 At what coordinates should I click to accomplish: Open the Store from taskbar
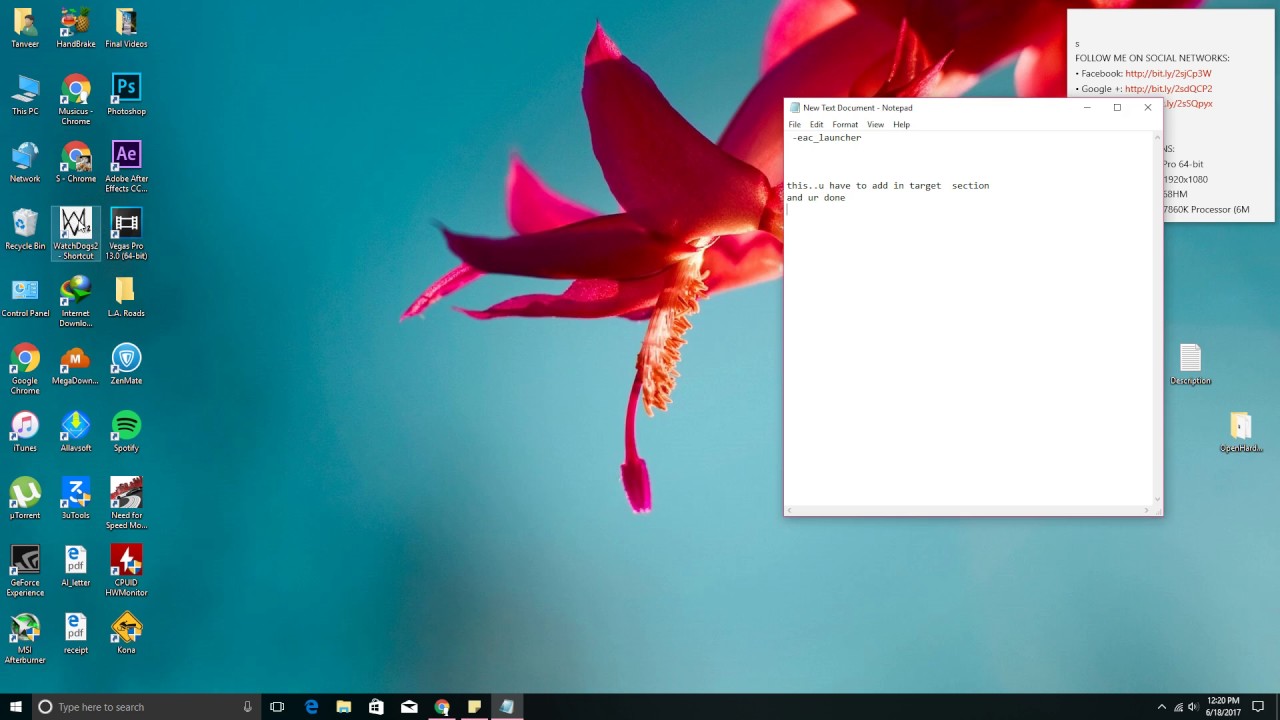coord(376,707)
